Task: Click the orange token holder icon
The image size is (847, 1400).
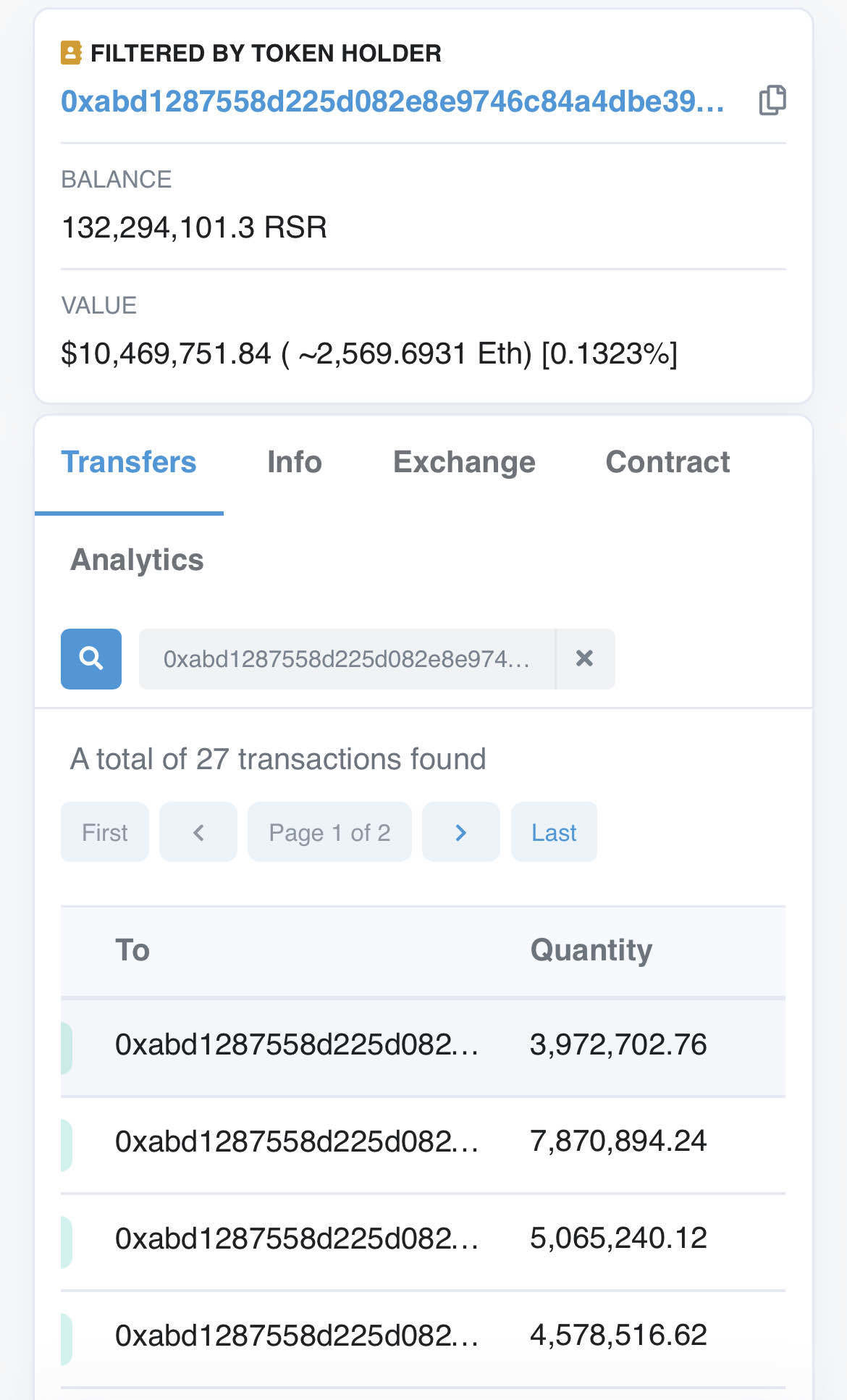Action: pos(71,53)
